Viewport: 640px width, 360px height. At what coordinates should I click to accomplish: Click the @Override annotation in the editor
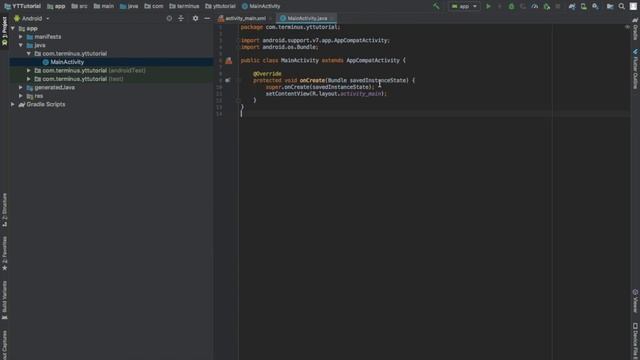(267, 74)
